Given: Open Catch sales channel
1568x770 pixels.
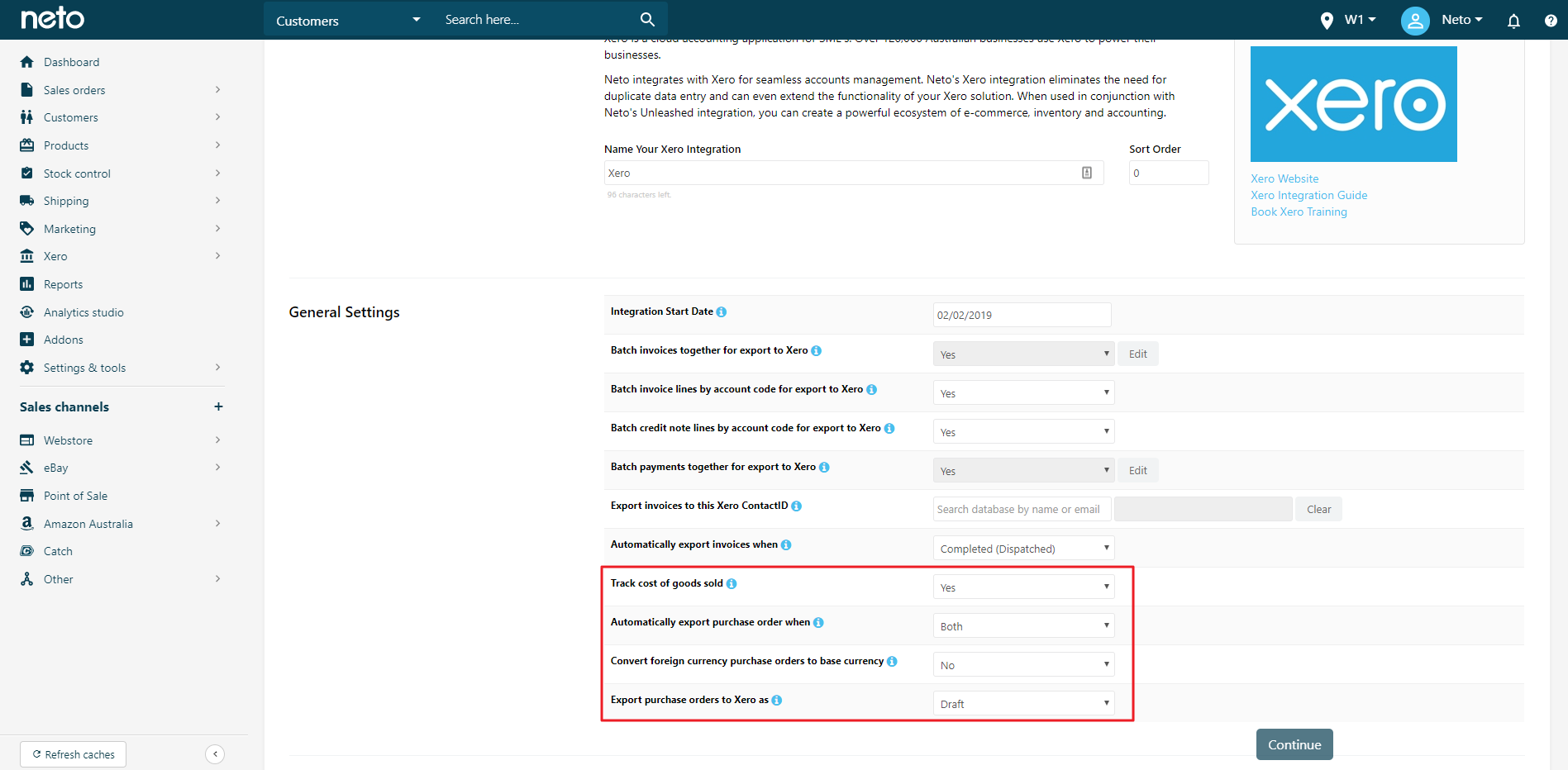Looking at the screenshot, I should (58, 551).
